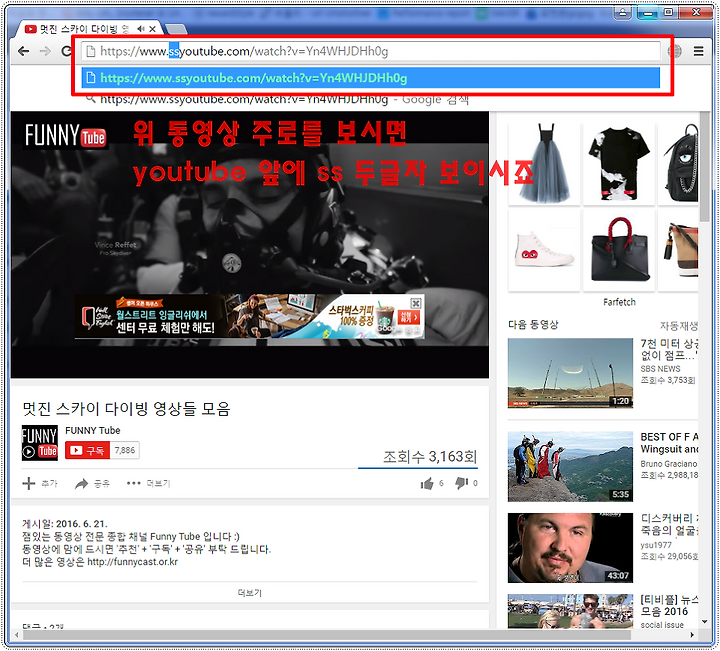The height and width of the screenshot is (651, 720).
Task: Click the FUNNY Tube watermark logo
Action: point(66,135)
